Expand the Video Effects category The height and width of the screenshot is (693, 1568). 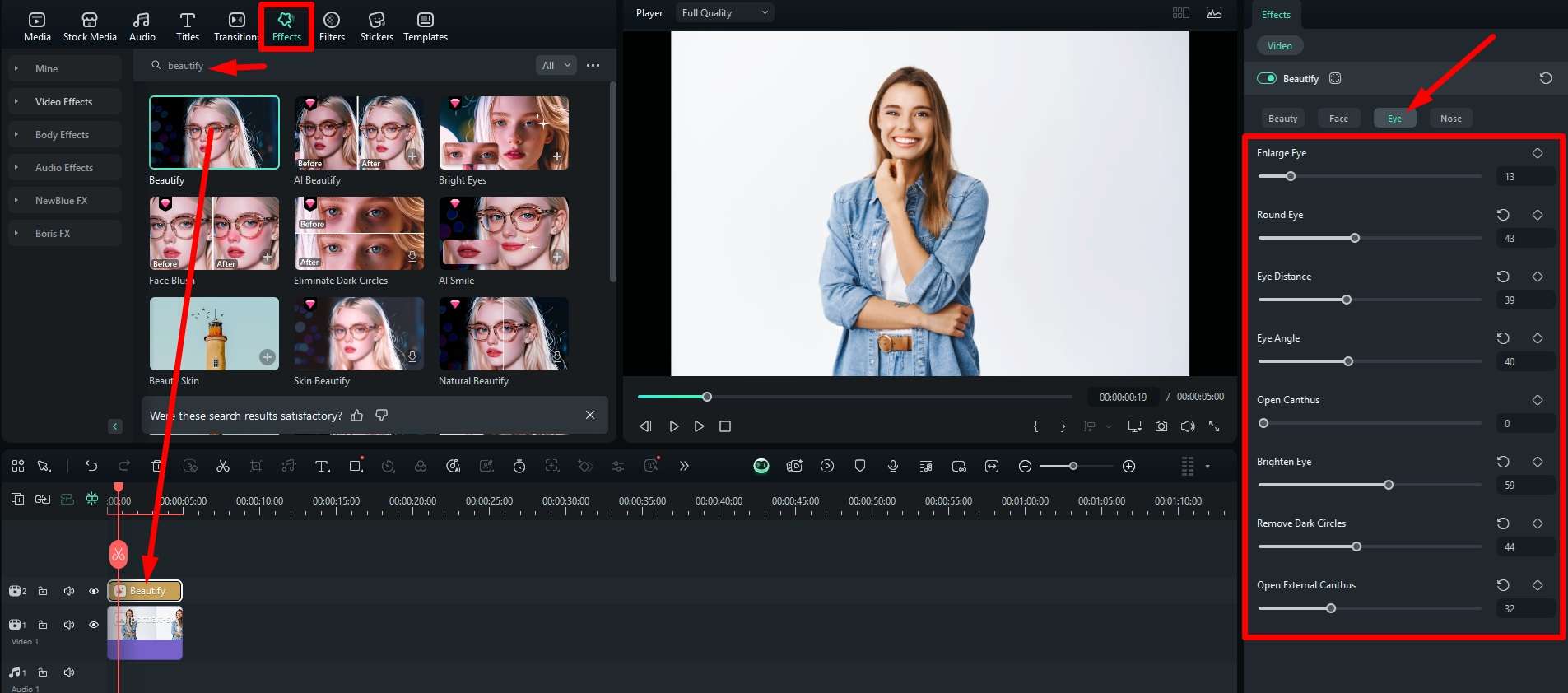coord(65,102)
